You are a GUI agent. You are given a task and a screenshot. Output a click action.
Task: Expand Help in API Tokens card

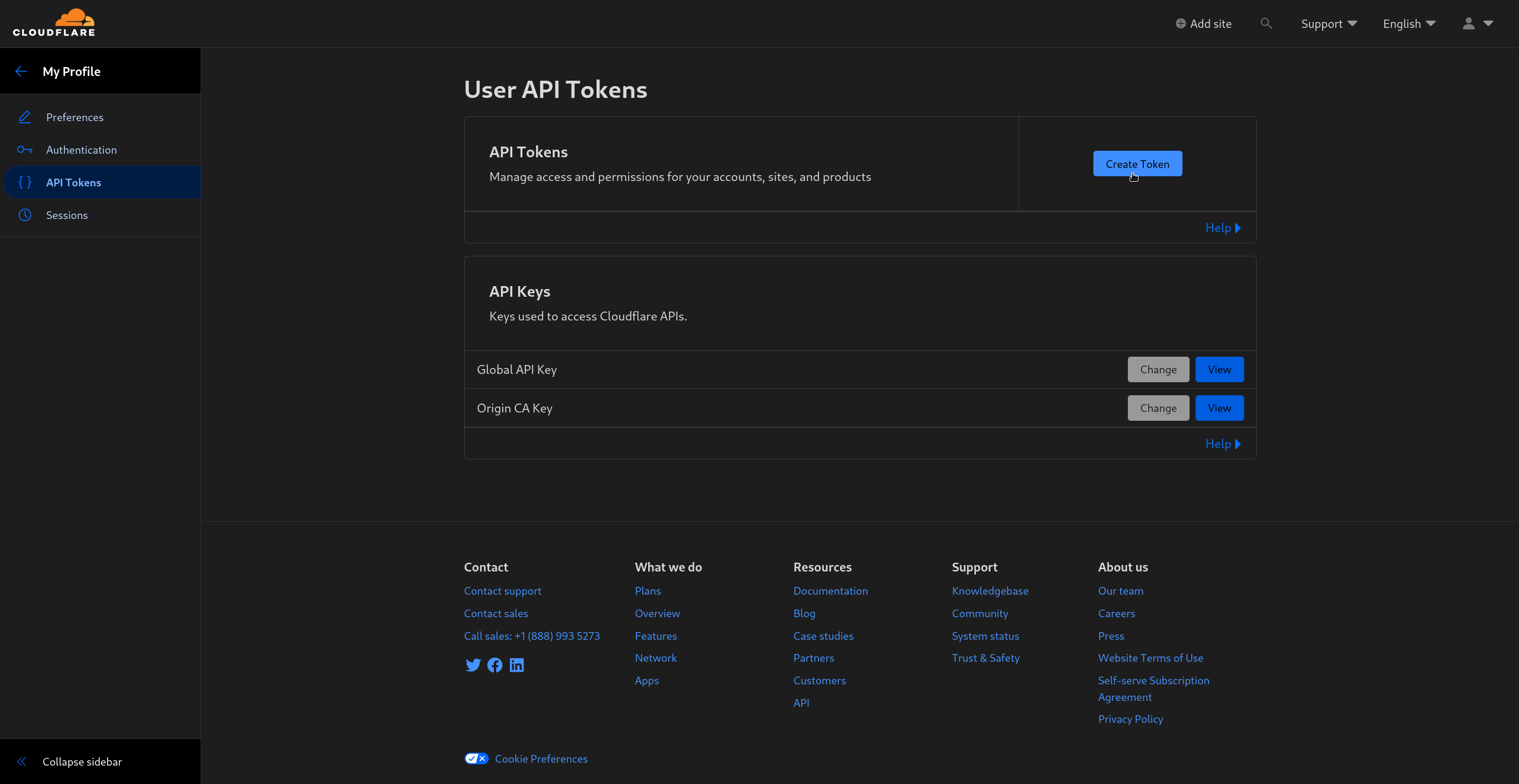click(1223, 228)
